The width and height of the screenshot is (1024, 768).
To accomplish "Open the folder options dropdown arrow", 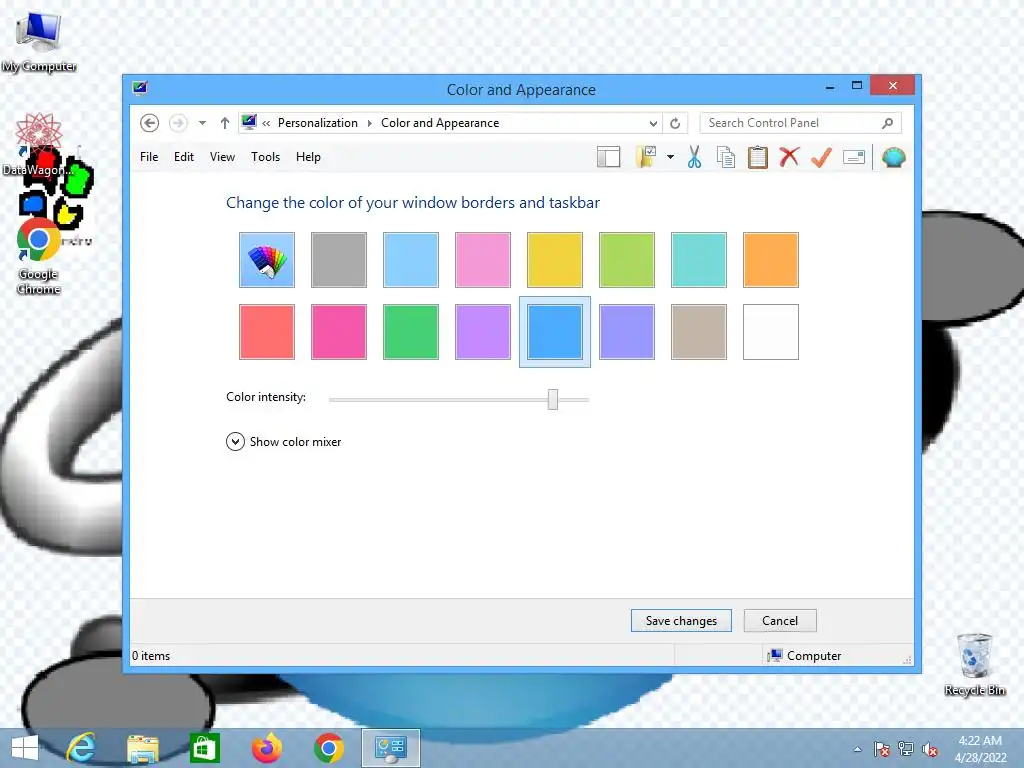I will click(670, 157).
